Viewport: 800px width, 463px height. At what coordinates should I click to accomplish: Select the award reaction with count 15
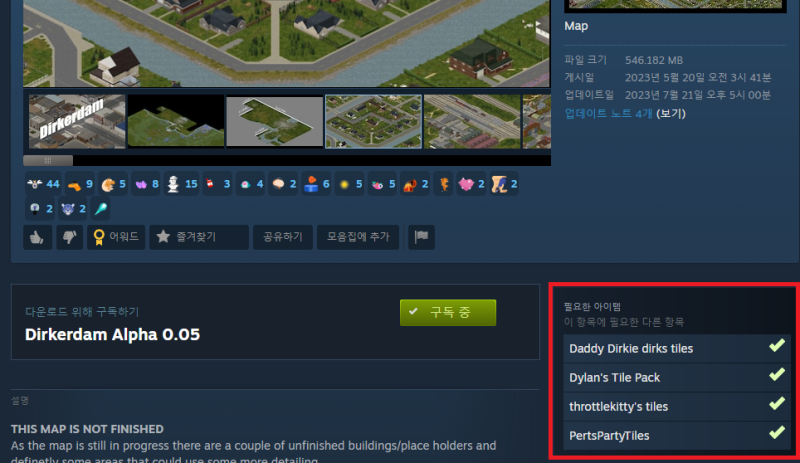pos(182,184)
